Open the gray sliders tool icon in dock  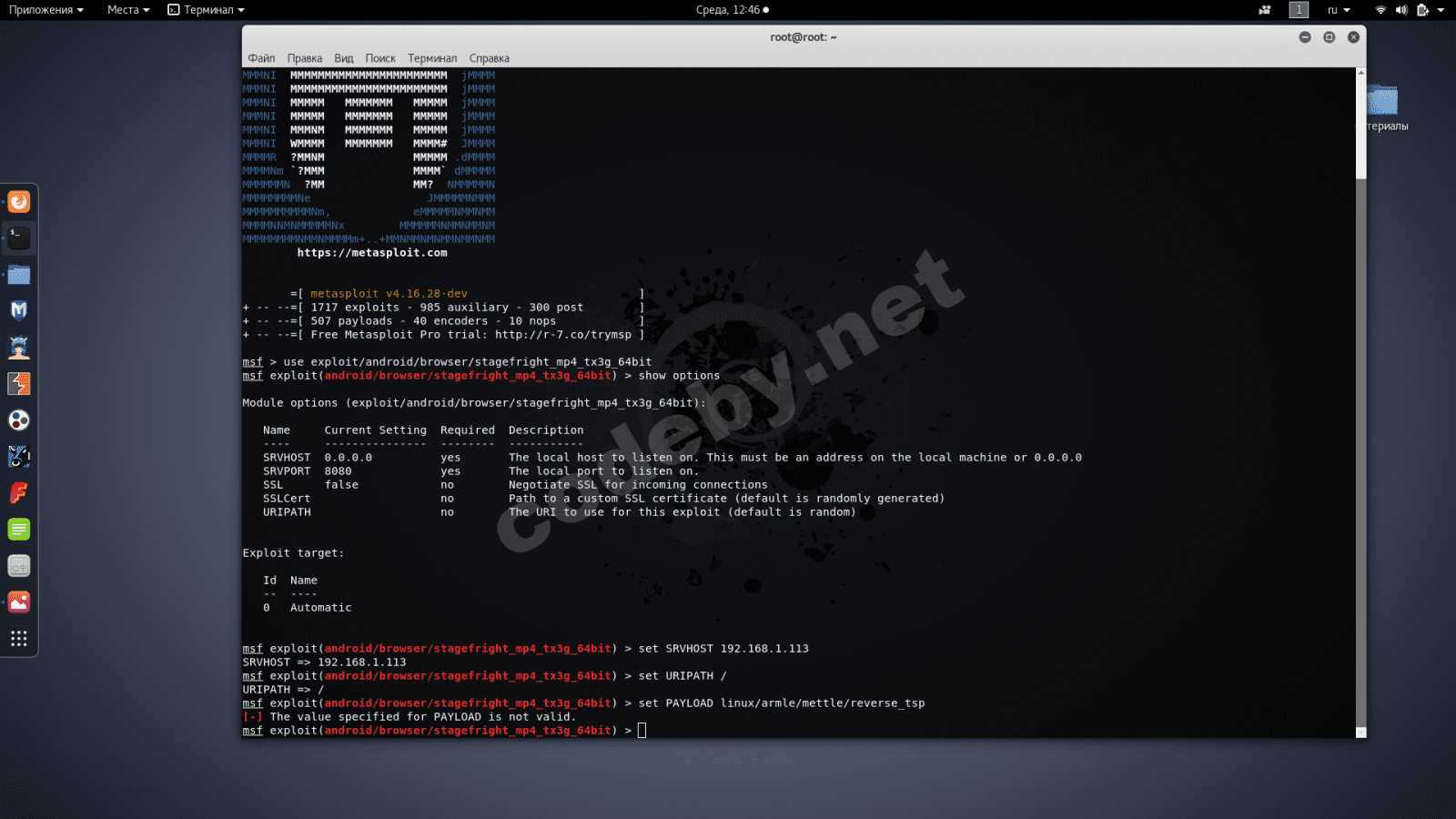[x=19, y=565]
